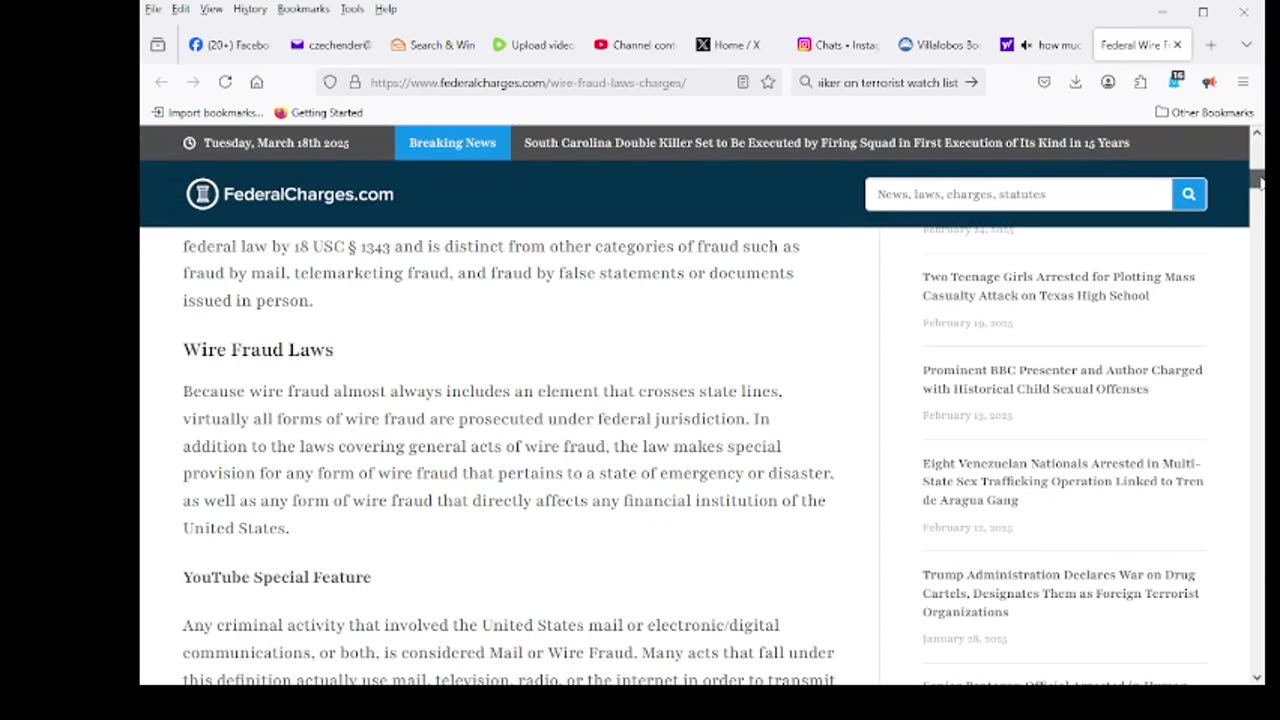Screen dimensions: 1280x720
Task: Switch to the Instagram Chats tab
Action: [x=837, y=45]
